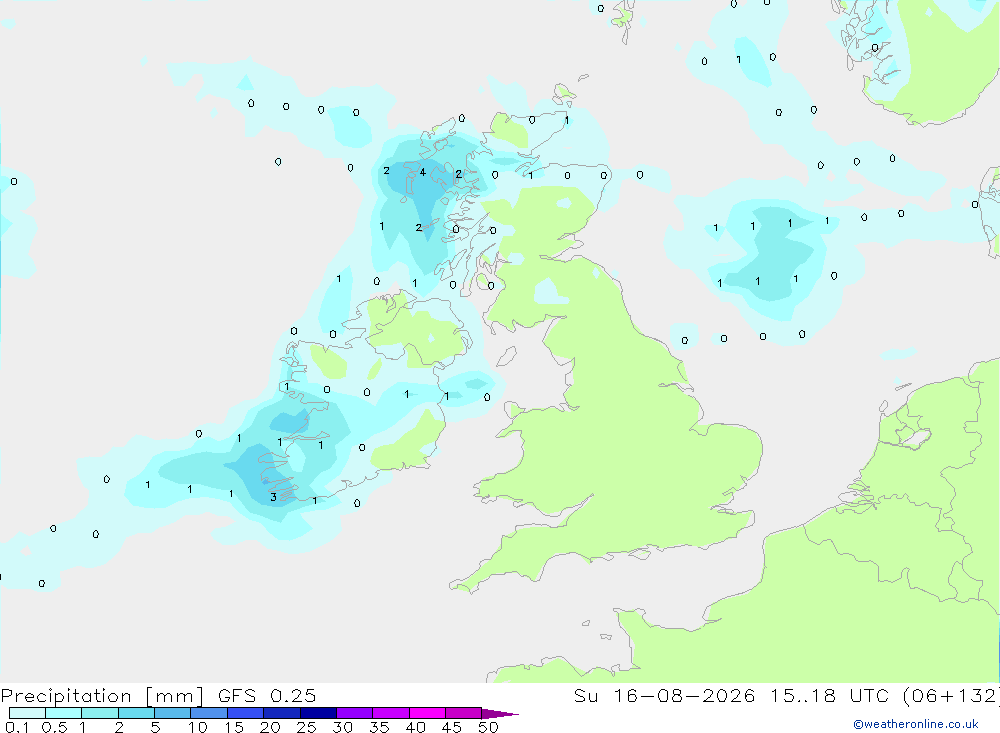Click the 15–20 mm legend color swatch
This screenshot has height=733, width=1000.
pyautogui.click(x=246, y=713)
